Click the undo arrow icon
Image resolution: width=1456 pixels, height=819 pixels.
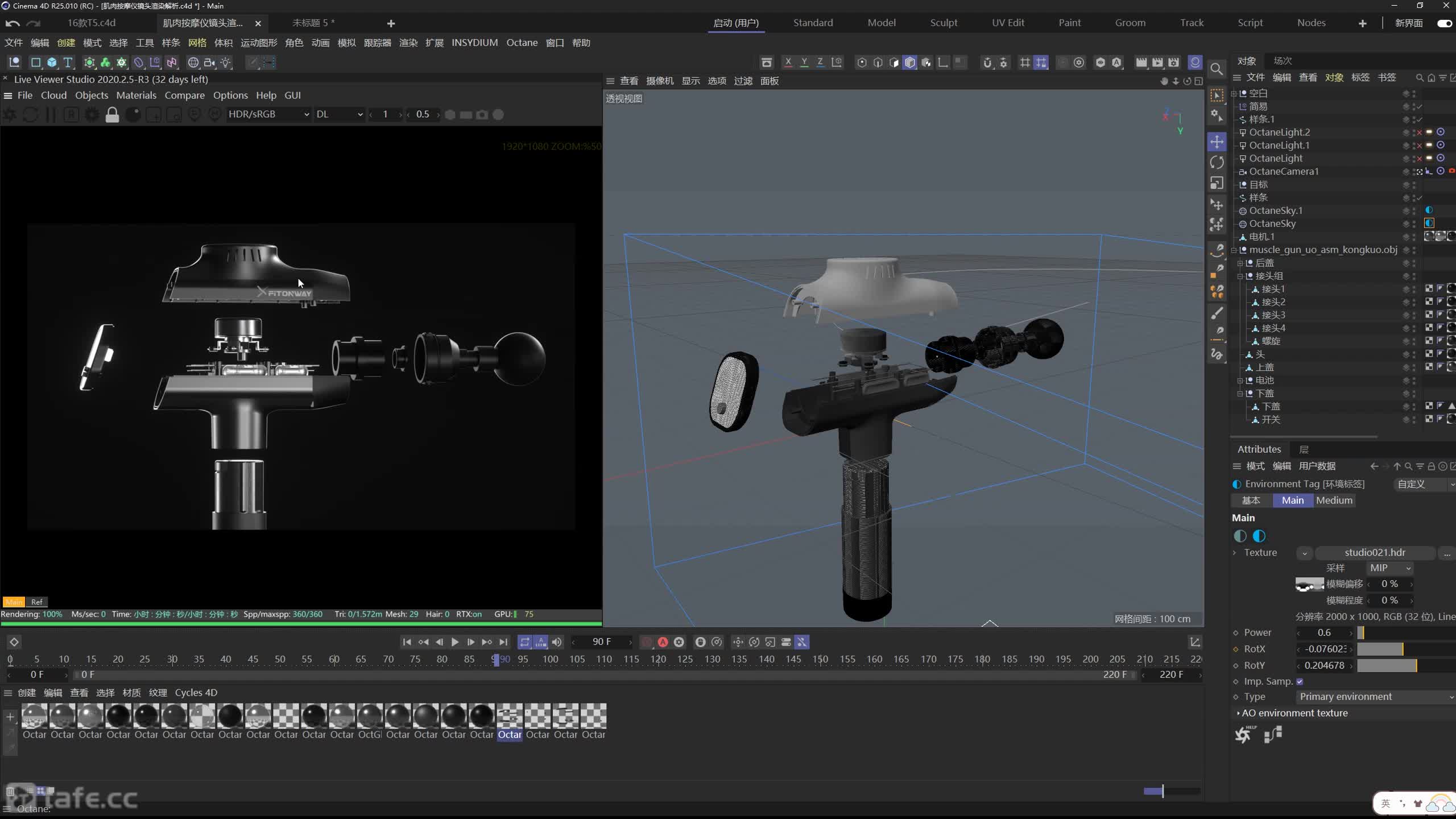[x=13, y=23]
